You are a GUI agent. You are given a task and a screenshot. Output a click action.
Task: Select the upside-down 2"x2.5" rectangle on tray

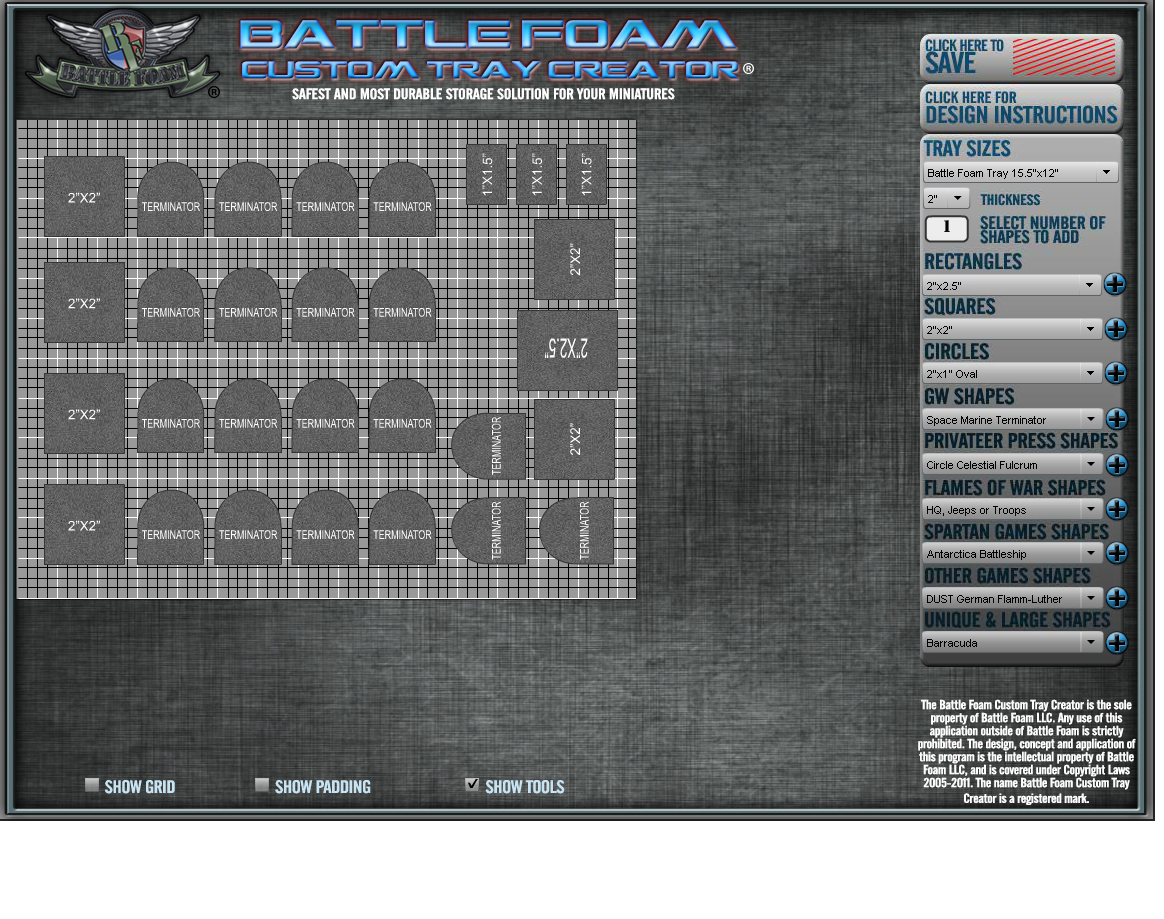coord(567,350)
